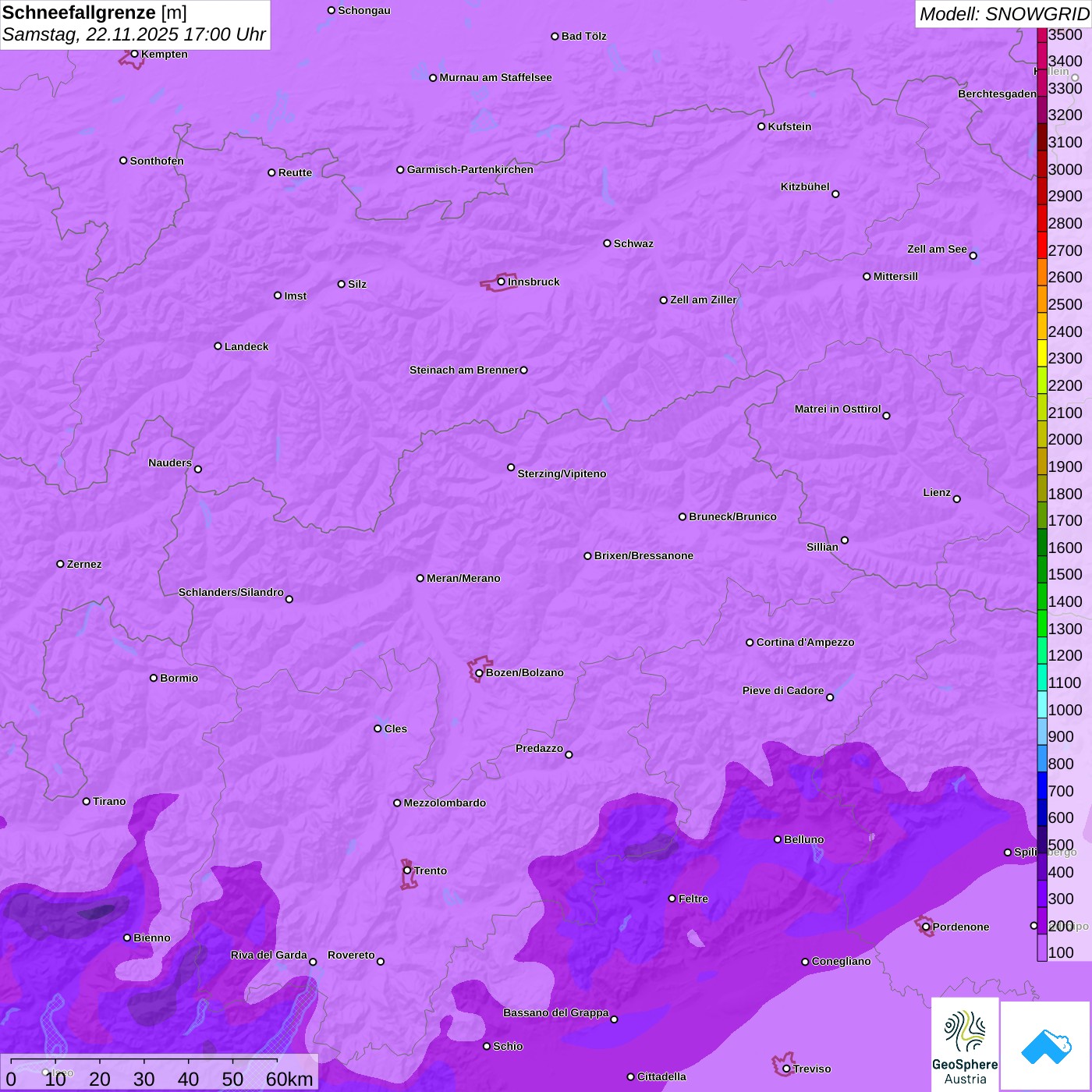Click the Pordenone city marker

pos(926,927)
